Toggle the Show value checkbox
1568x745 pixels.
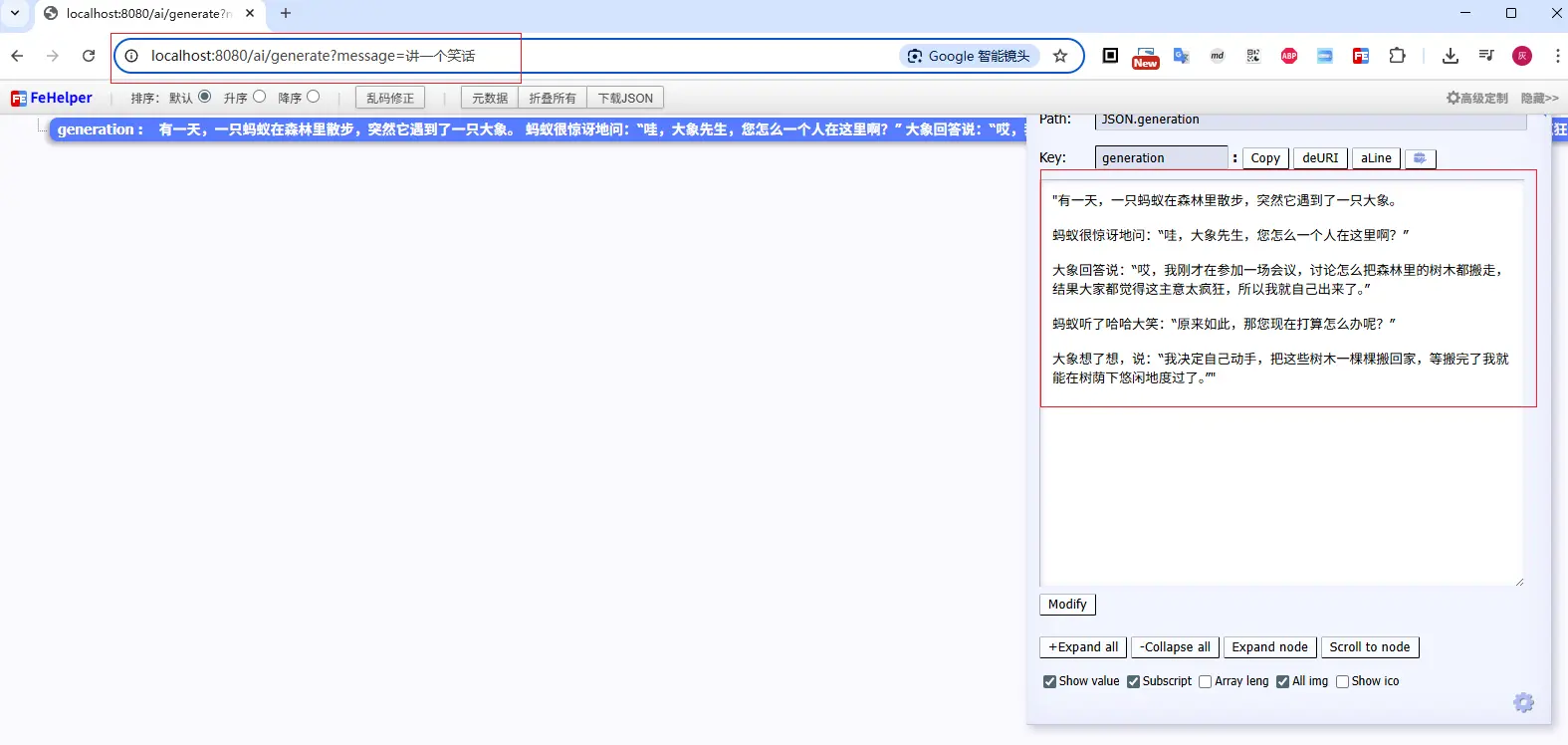point(1049,681)
